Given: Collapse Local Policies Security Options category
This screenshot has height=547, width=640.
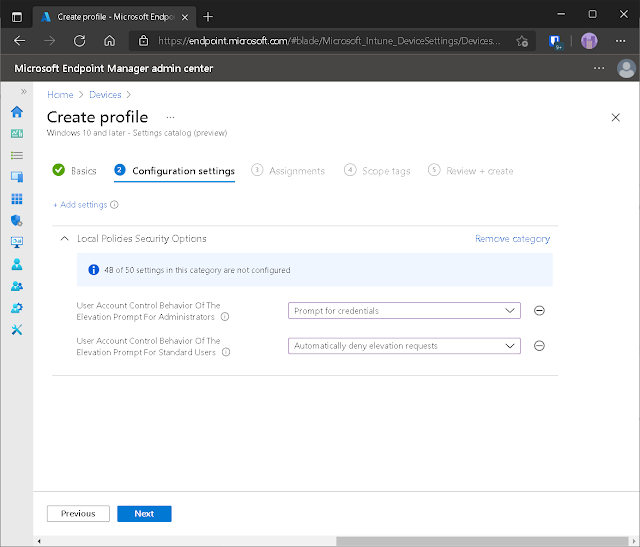Looking at the screenshot, I should tap(64, 239).
